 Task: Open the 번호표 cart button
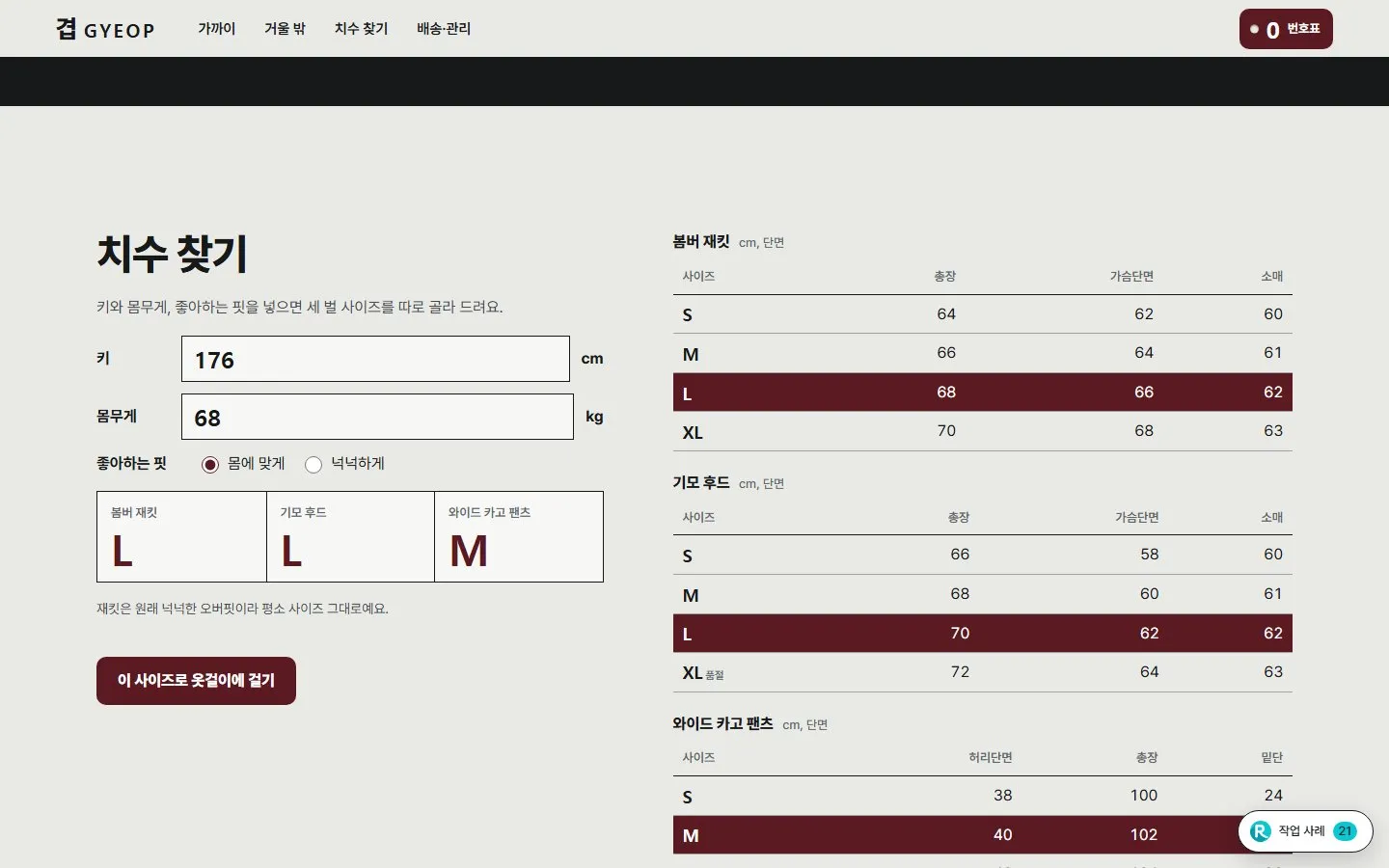(x=1286, y=29)
